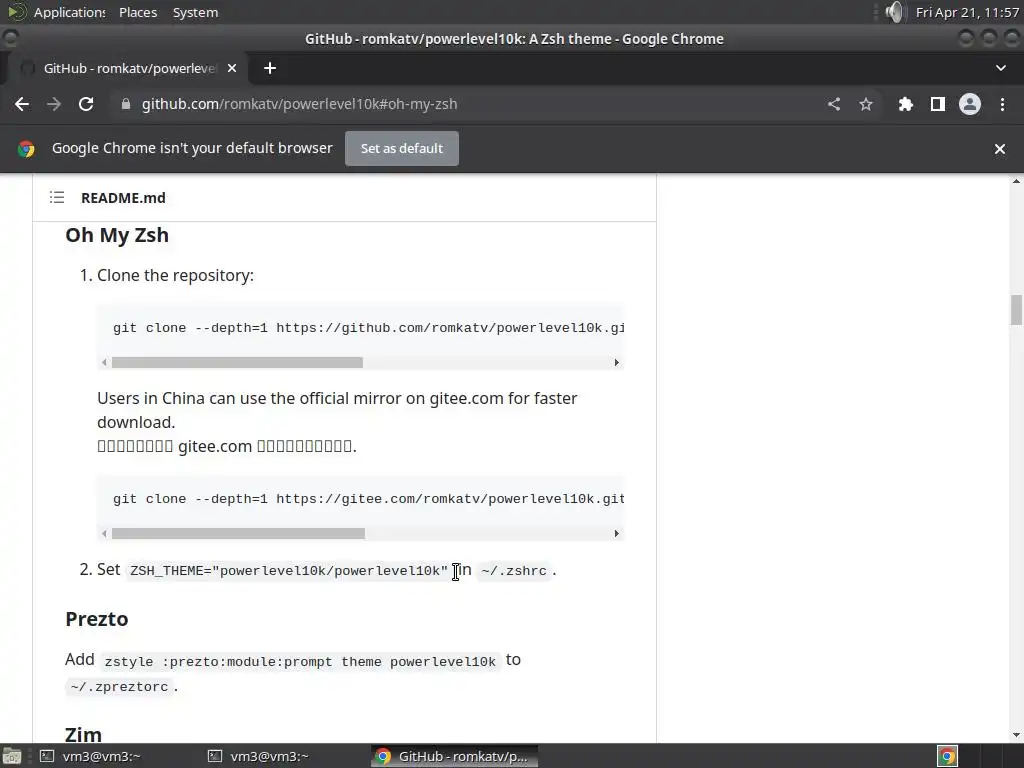Click the github git clone command text

click(368, 328)
